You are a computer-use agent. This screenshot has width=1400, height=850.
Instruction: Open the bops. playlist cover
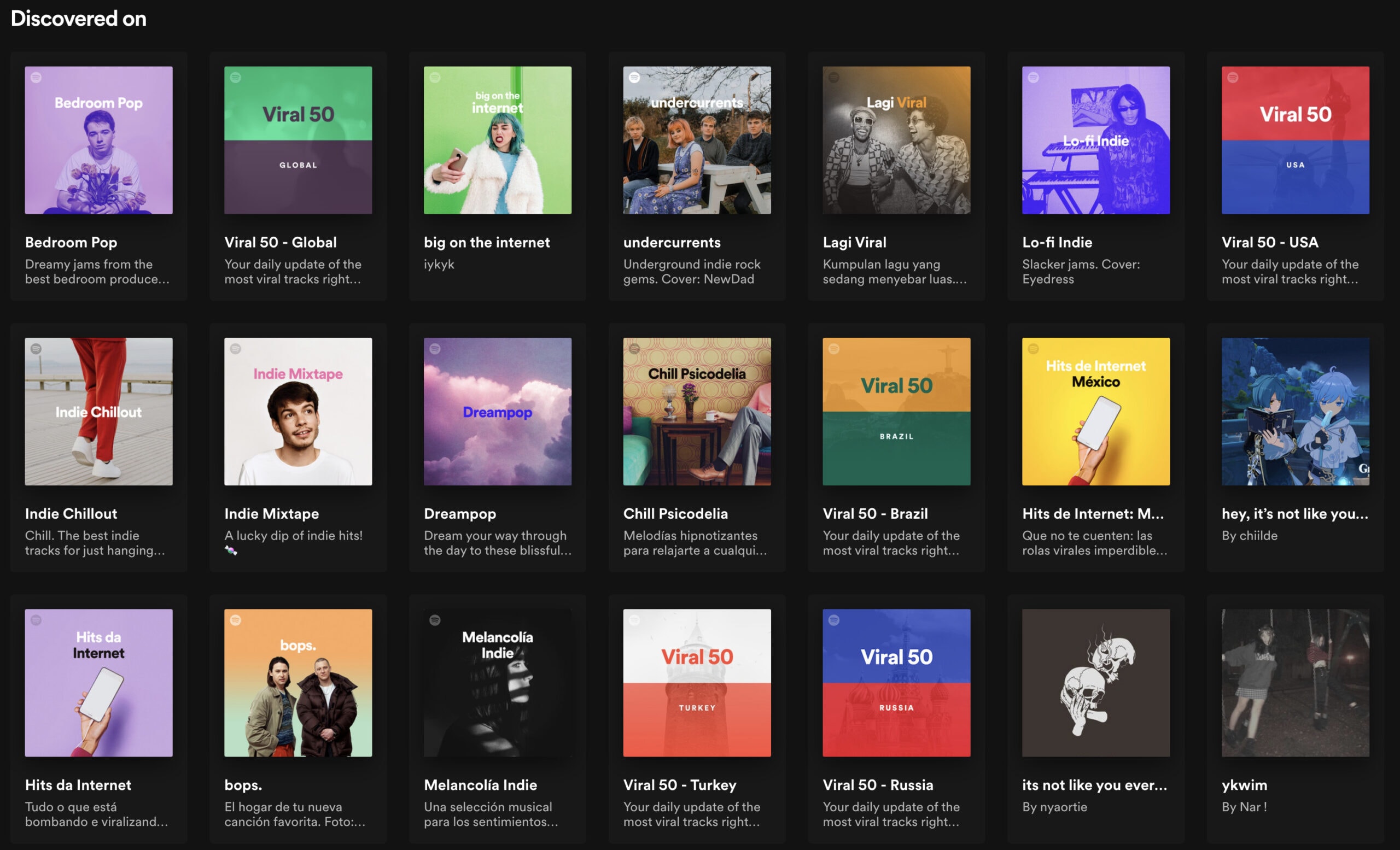(x=298, y=683)
